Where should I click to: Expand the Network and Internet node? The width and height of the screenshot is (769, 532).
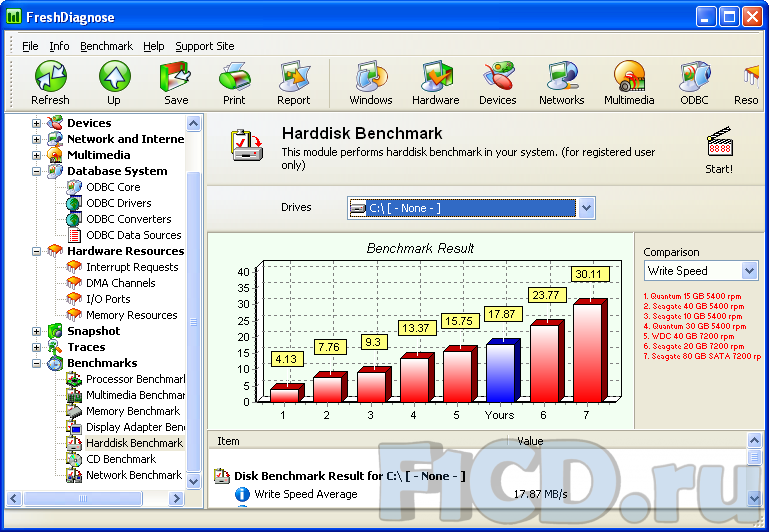click(x=36, y=139)
